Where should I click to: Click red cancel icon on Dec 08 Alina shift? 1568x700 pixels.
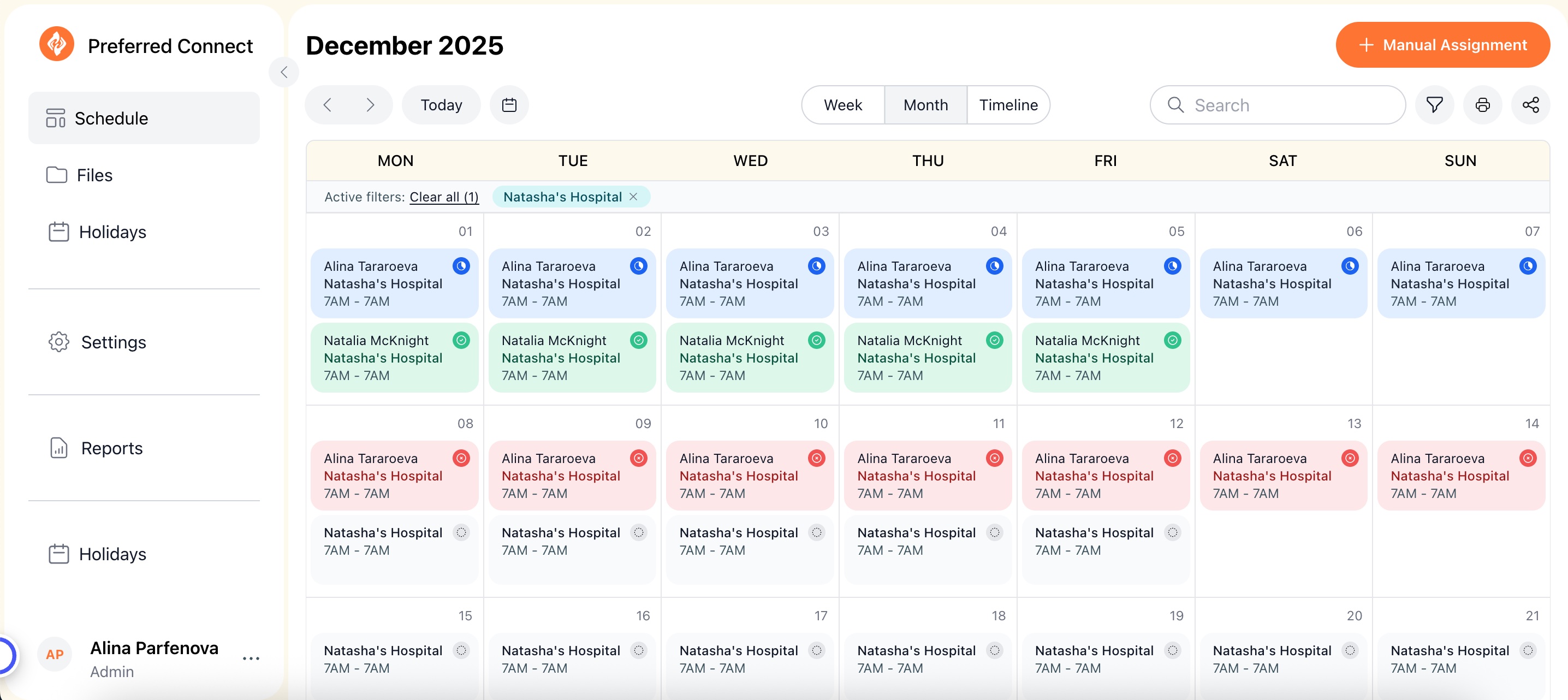coord(461,458)
